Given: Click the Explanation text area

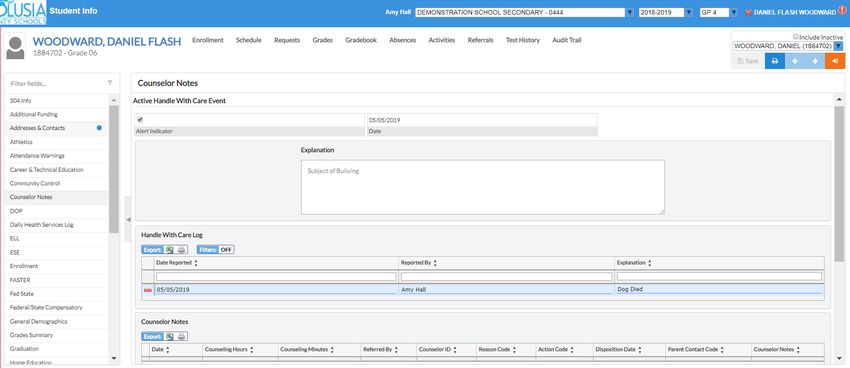Looking at the screenshot, I should click(483, 187).
